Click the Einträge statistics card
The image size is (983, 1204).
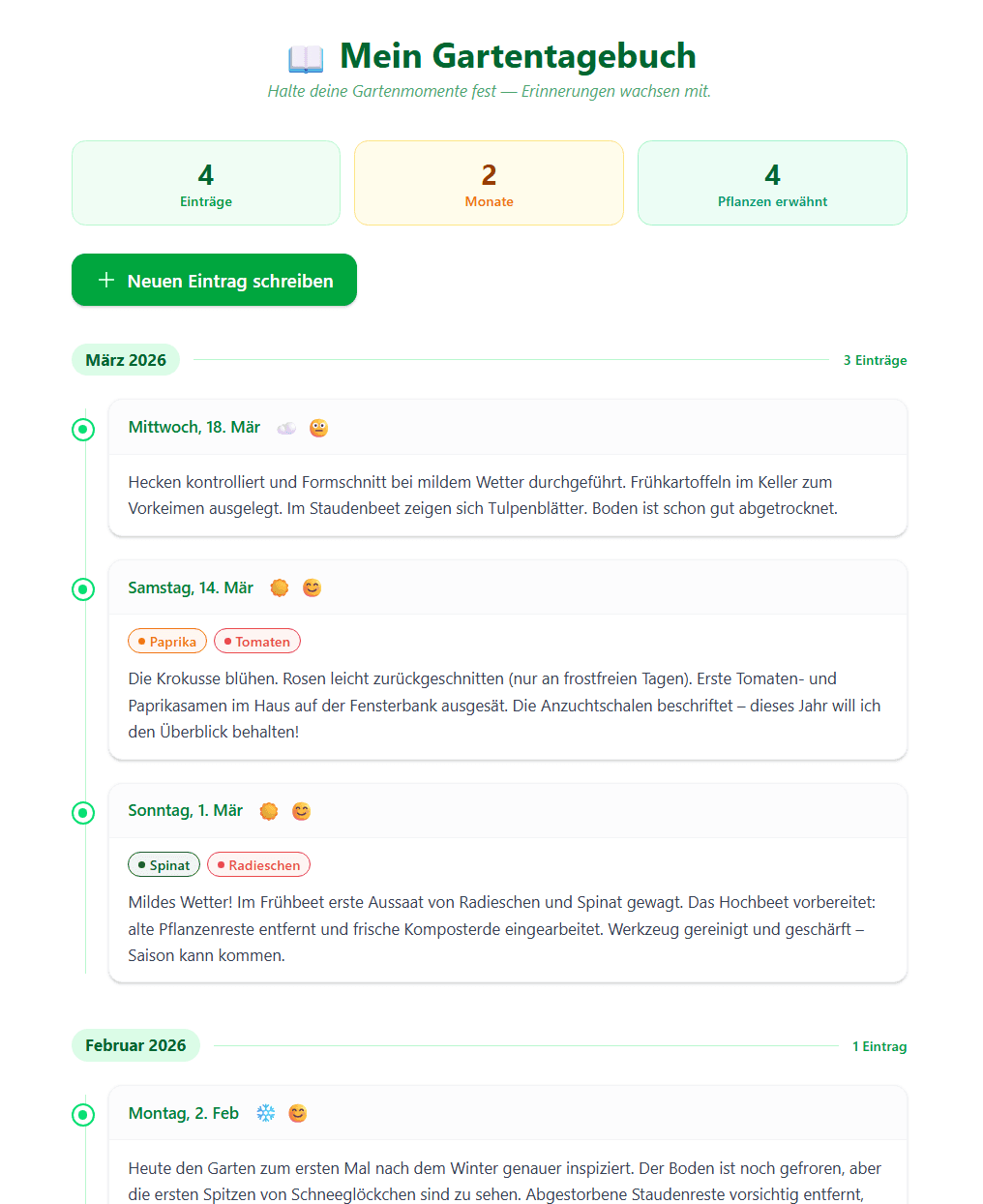[x=206, y=183]
